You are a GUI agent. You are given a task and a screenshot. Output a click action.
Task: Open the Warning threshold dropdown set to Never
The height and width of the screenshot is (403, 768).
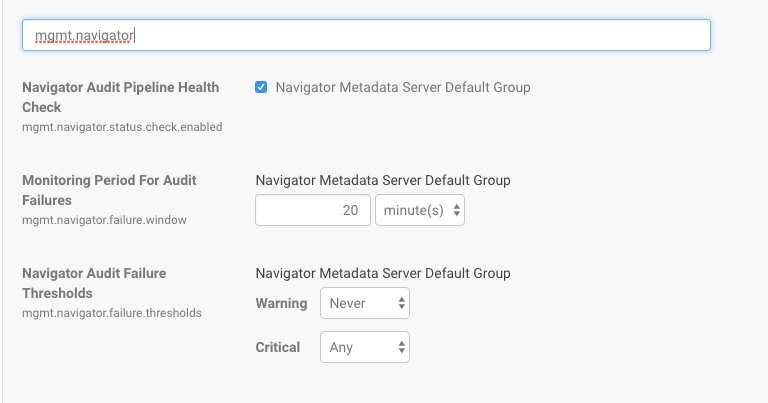click(364, 303)
